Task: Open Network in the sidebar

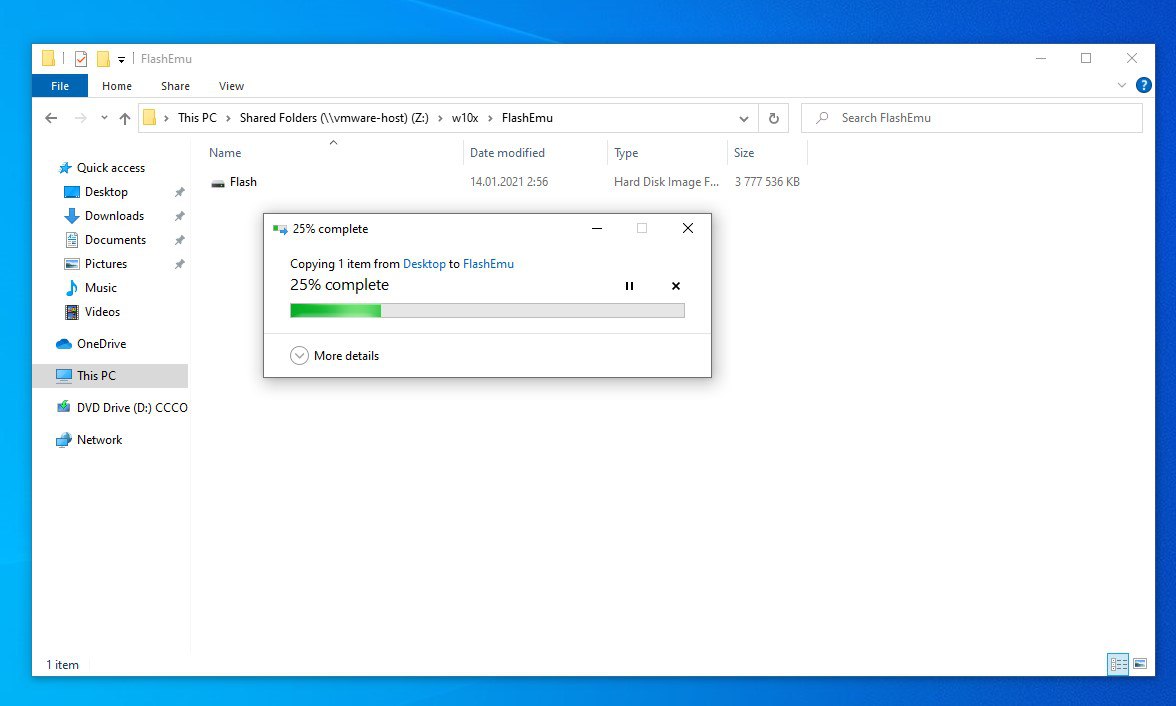Action: click(x=99, y=440)
